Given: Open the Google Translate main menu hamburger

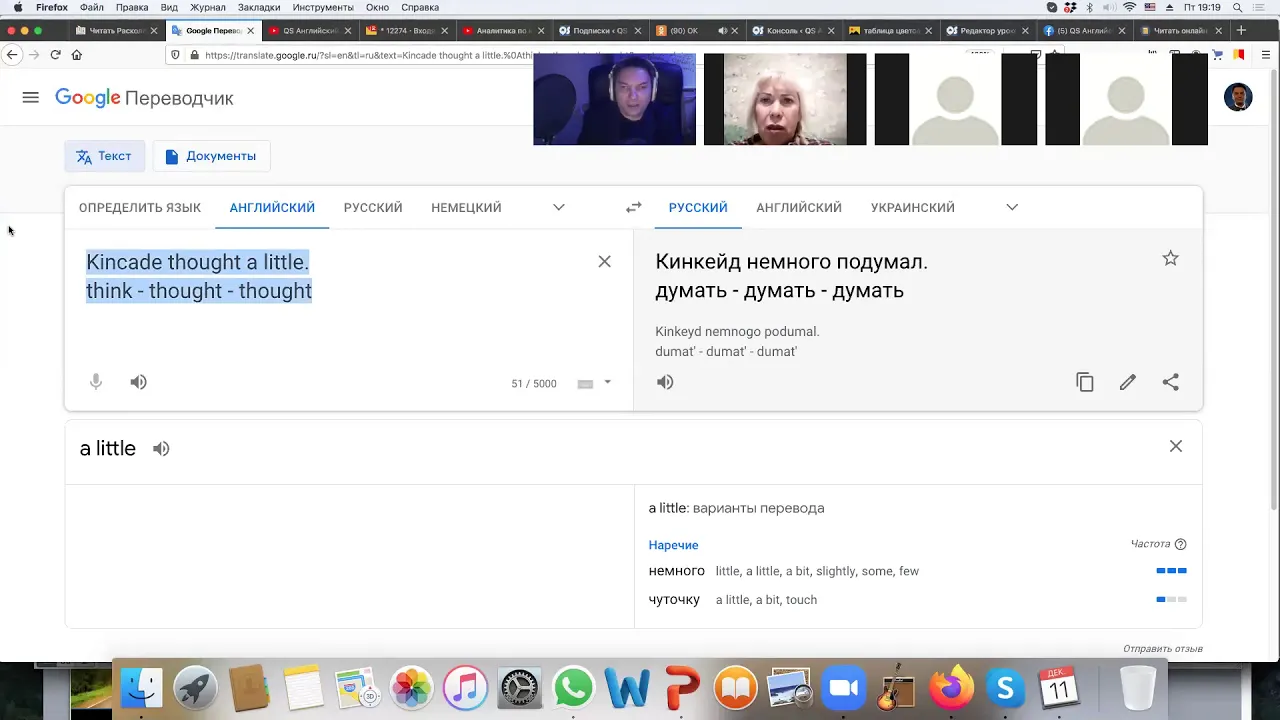Looking at the screenshot, I should point(30,97).
